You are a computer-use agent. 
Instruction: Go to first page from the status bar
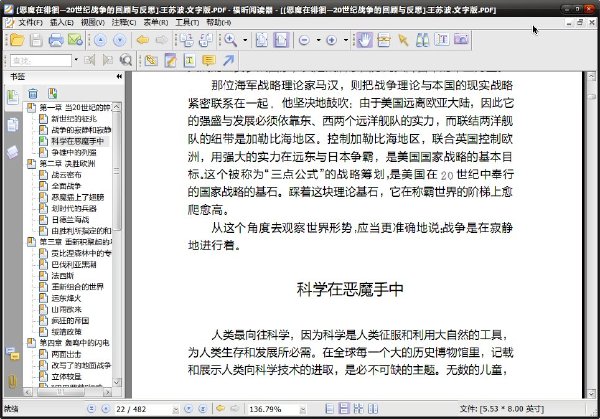click(91, 409)
